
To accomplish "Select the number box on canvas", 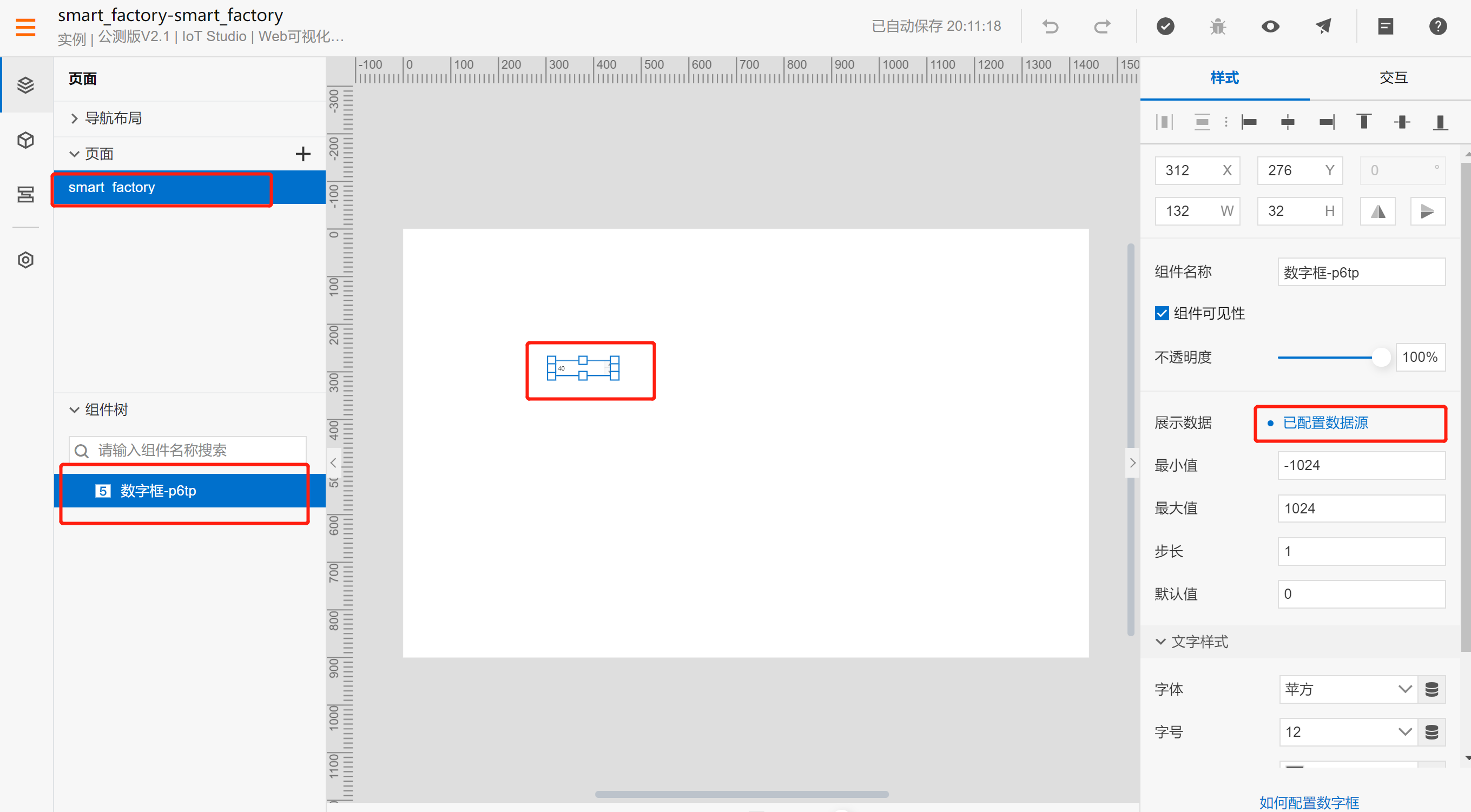I will pos(583,368).
